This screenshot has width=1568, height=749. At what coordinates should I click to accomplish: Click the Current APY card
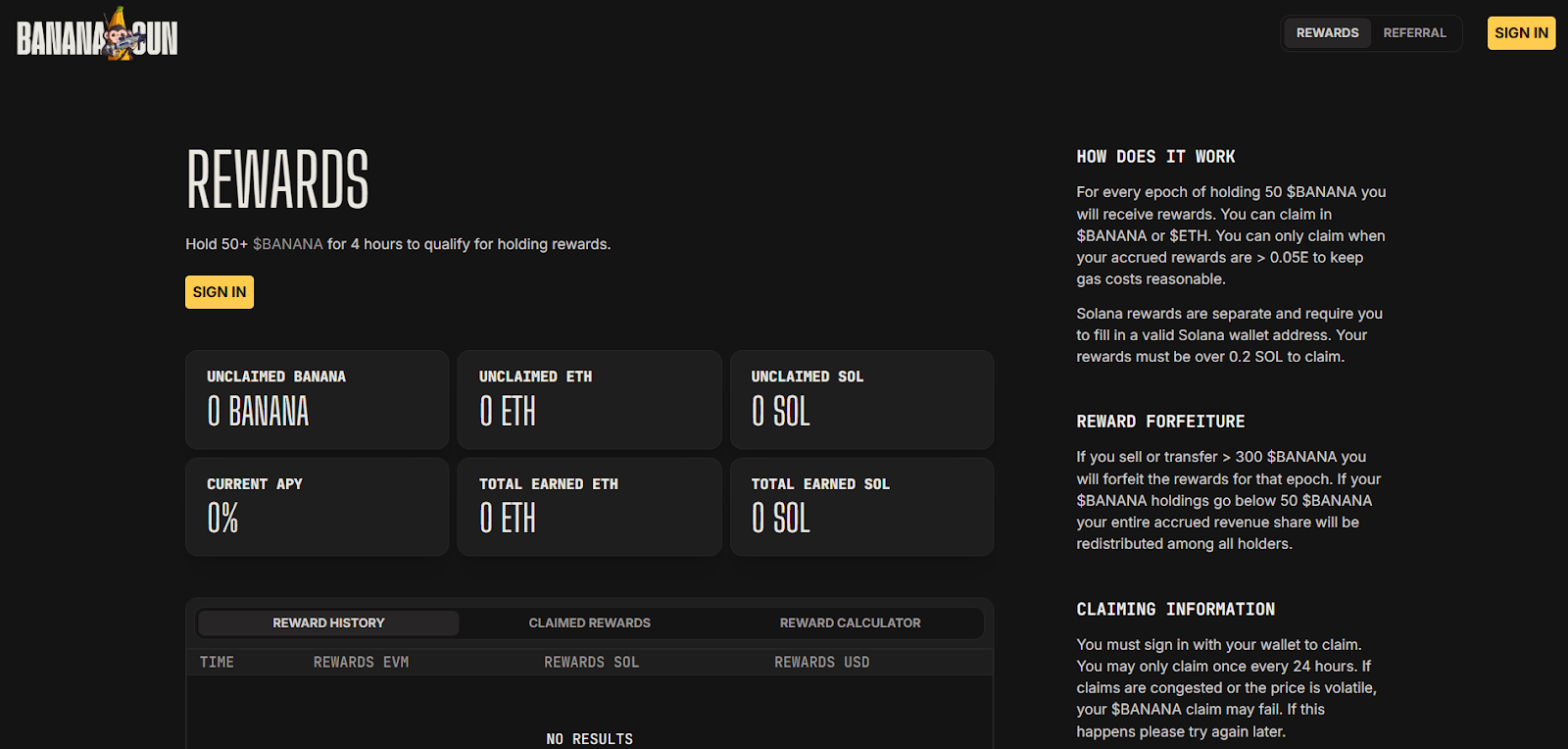coord(317,507)
